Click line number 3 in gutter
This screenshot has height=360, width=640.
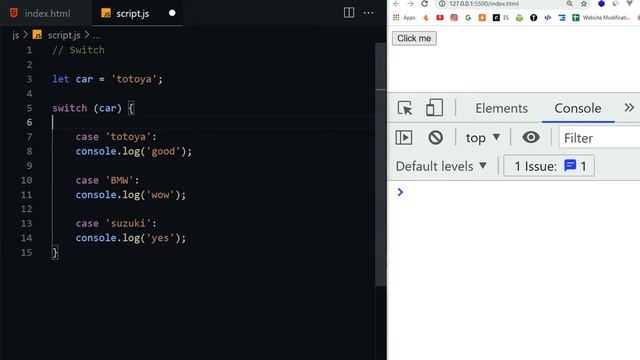point(29,79)
